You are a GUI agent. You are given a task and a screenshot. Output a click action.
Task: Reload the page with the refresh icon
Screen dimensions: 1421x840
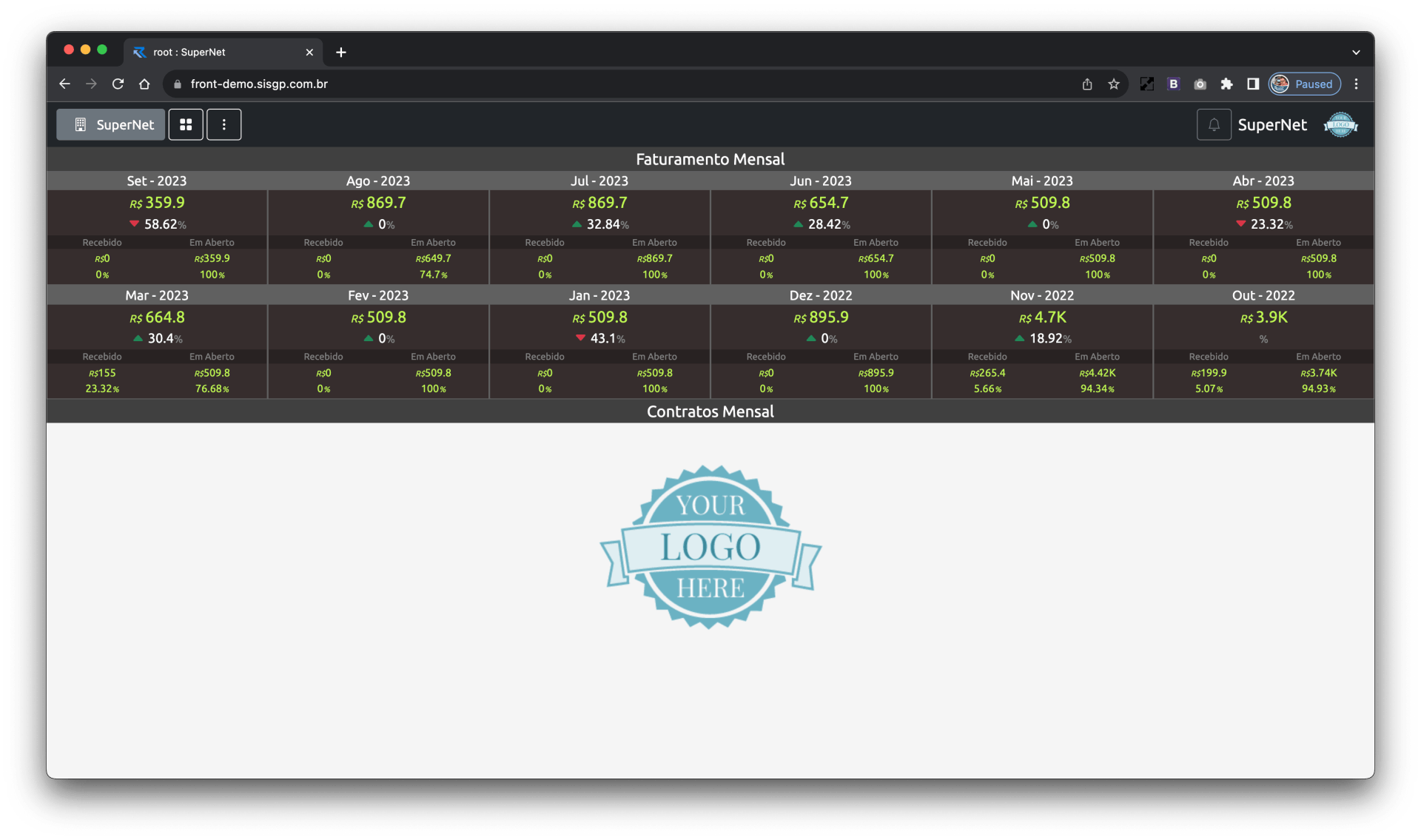[118, 84]
